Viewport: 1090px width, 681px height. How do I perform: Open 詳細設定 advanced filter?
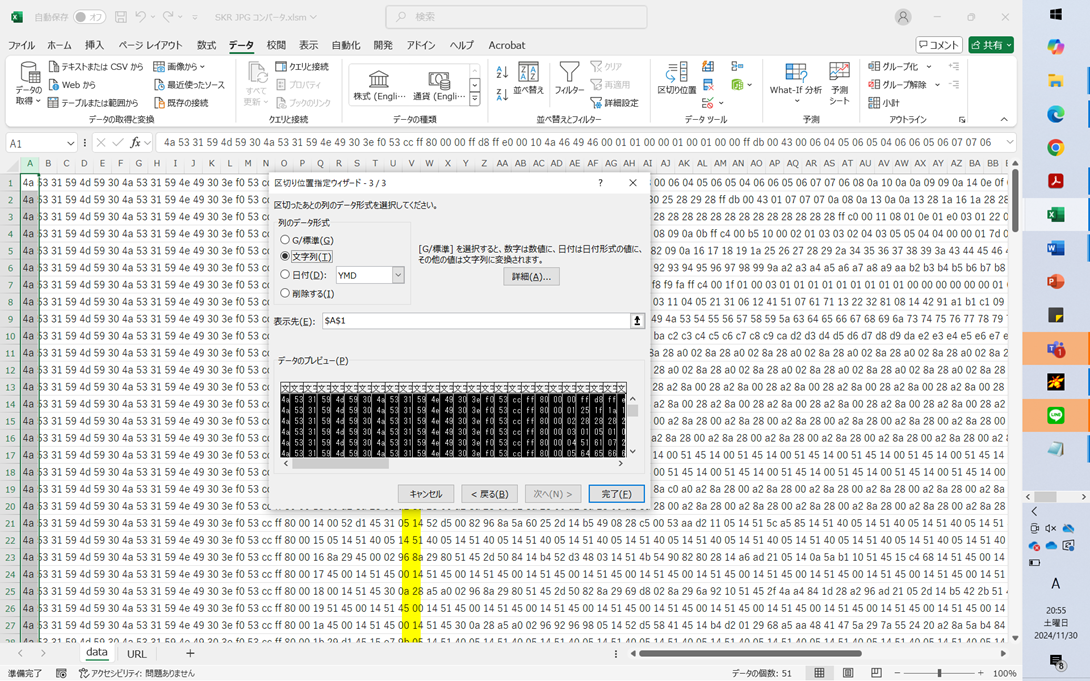(615, 103)
